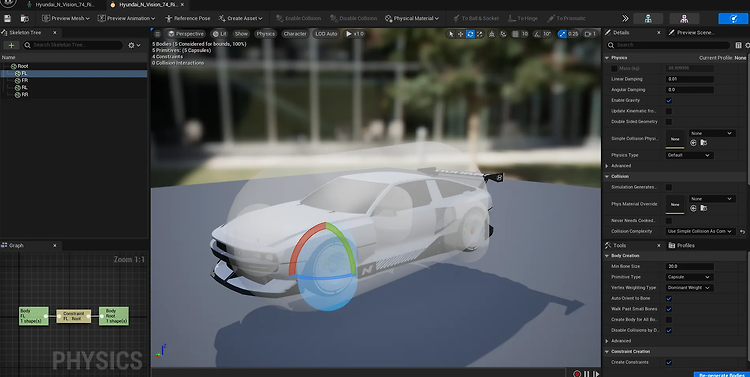The image size is (750, 377).
Task: Select the rotate transform tool
Action: [470, 34]
